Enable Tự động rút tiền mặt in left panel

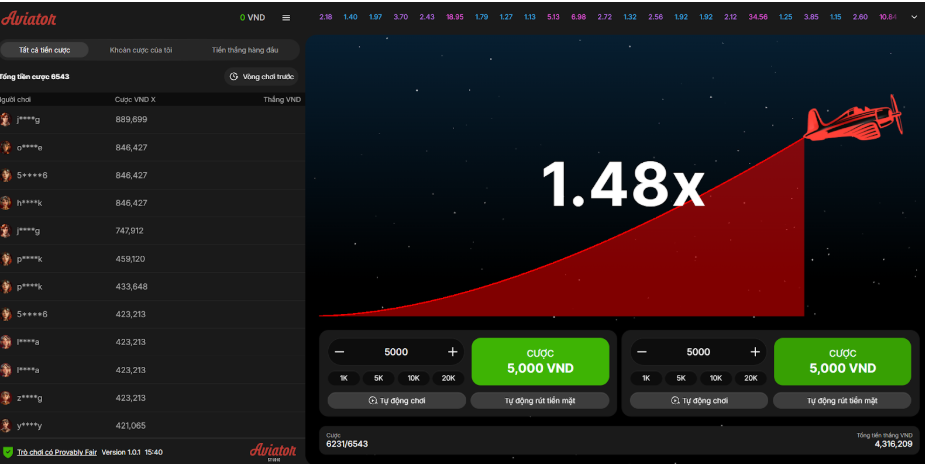coord(540,400)
